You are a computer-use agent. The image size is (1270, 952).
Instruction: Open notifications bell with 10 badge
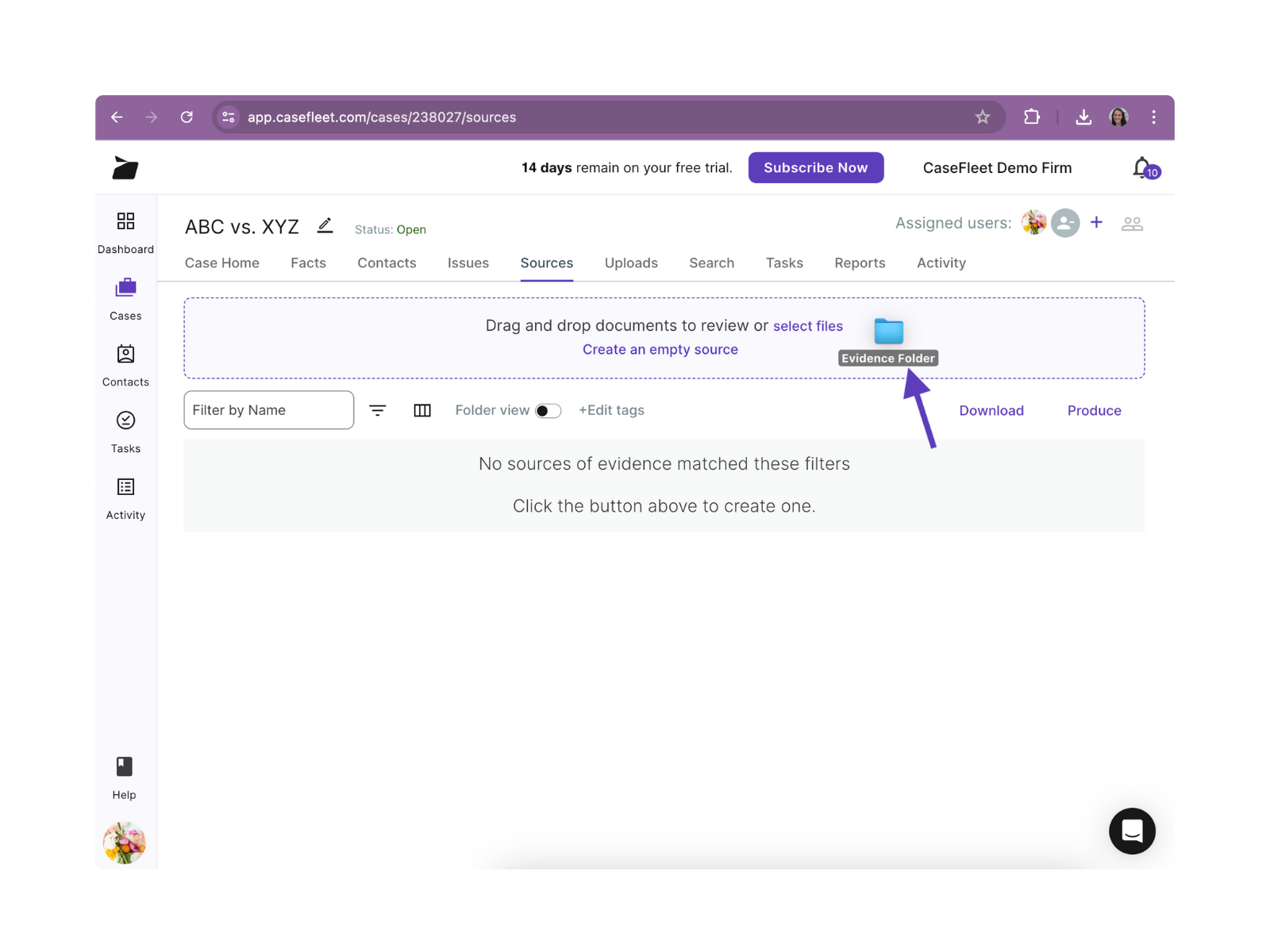(x=1145, y=168)
